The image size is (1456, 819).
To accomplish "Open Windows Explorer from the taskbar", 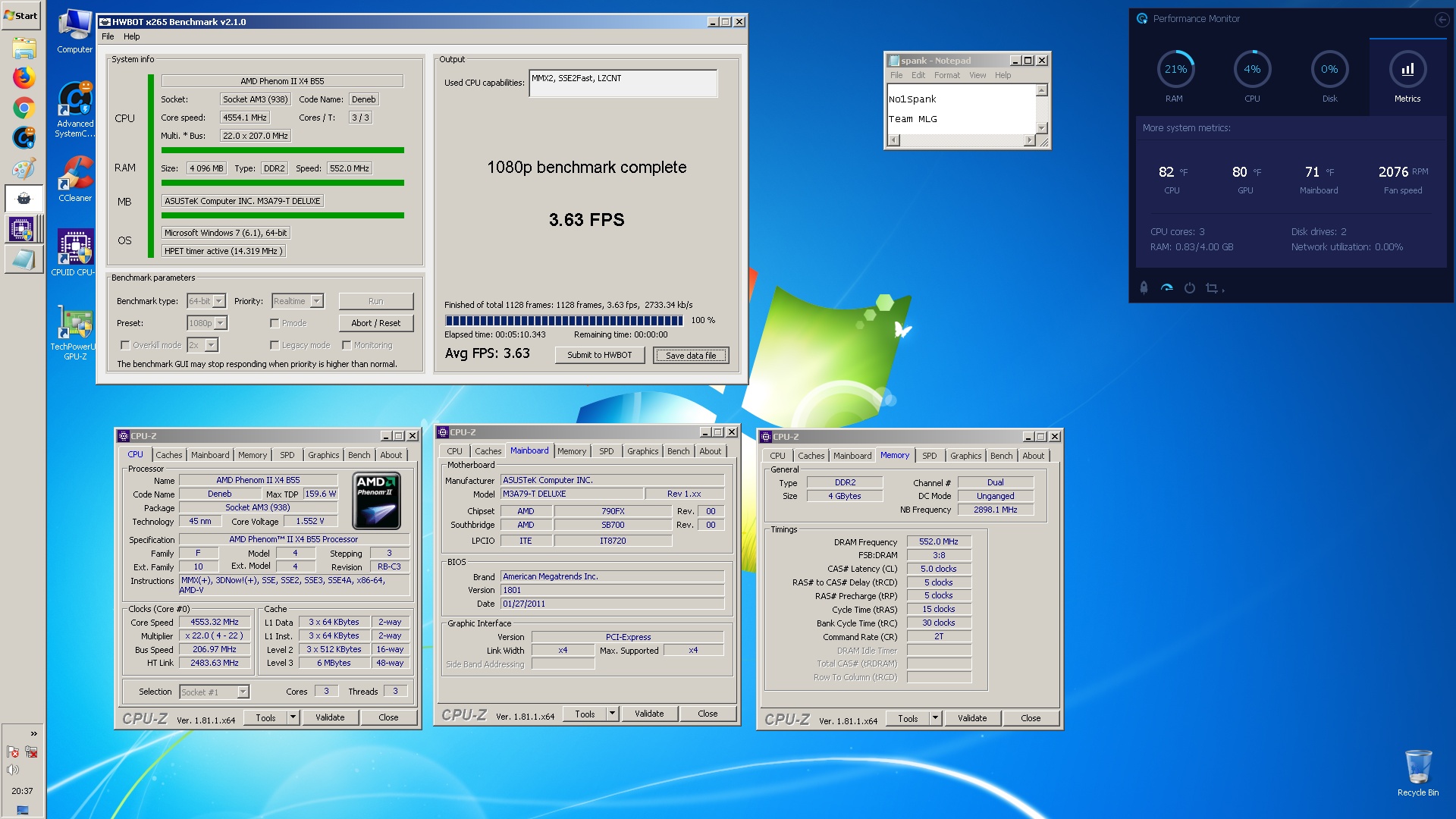I will pyautogui.click(x=24, y=49).
